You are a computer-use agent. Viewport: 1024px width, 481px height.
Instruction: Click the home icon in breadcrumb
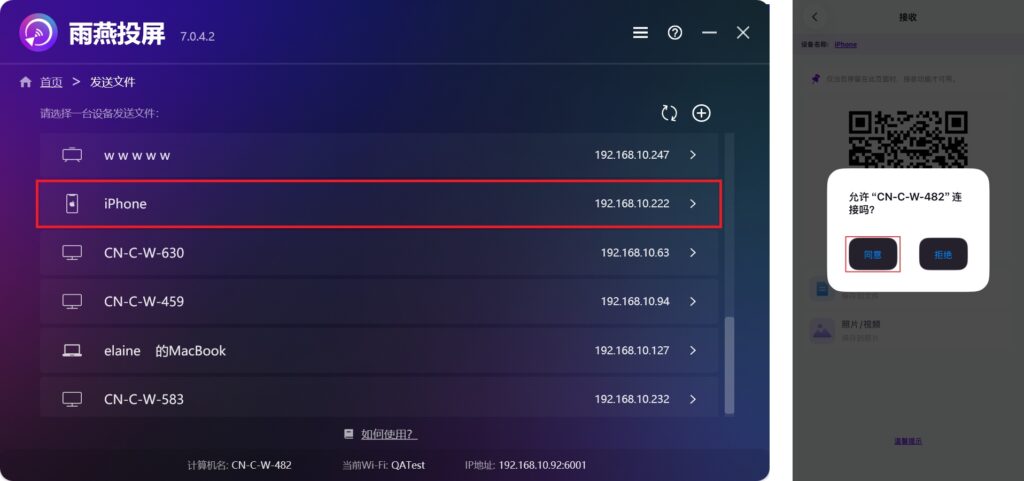25,82
